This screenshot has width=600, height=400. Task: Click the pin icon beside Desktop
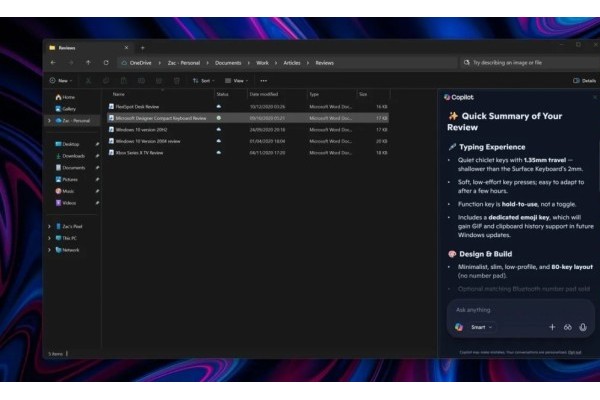point(97,144)
